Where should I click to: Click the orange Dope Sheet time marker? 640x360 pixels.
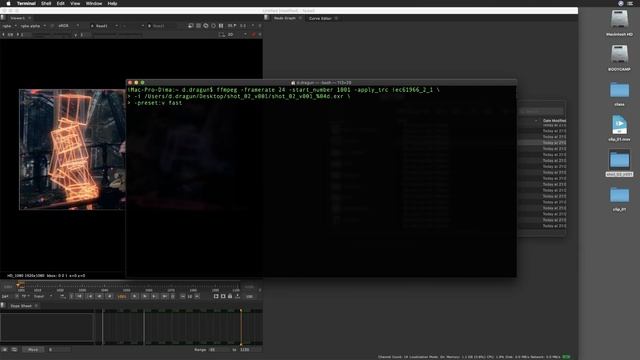[x=241, y=327]
